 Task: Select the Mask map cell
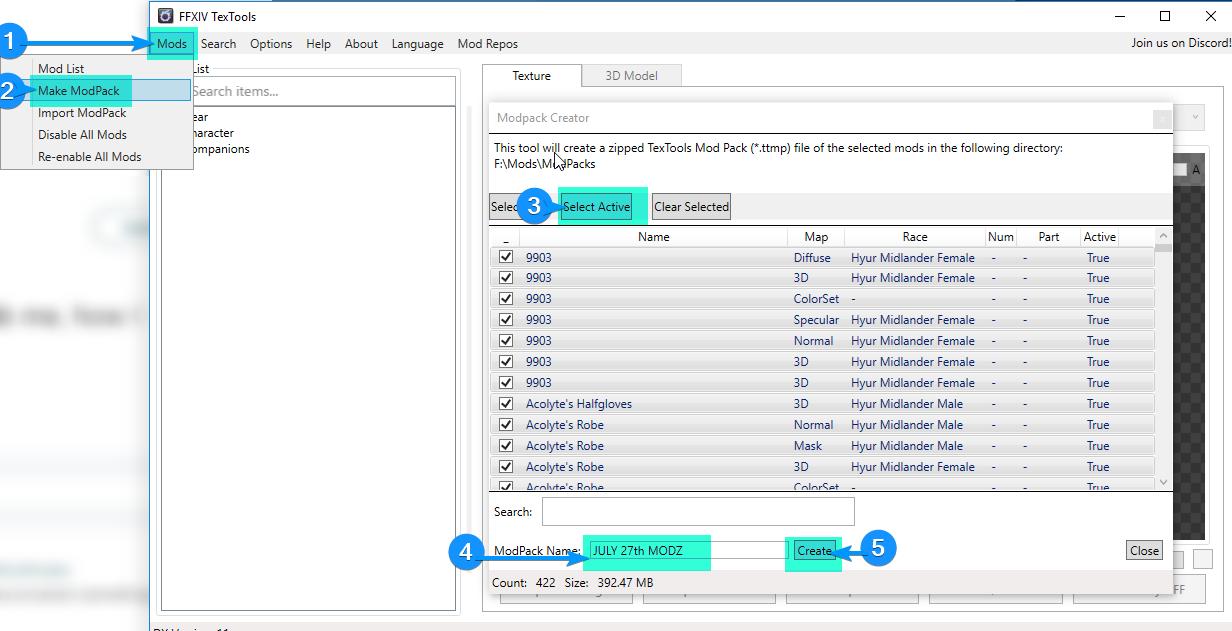[808, 446]
